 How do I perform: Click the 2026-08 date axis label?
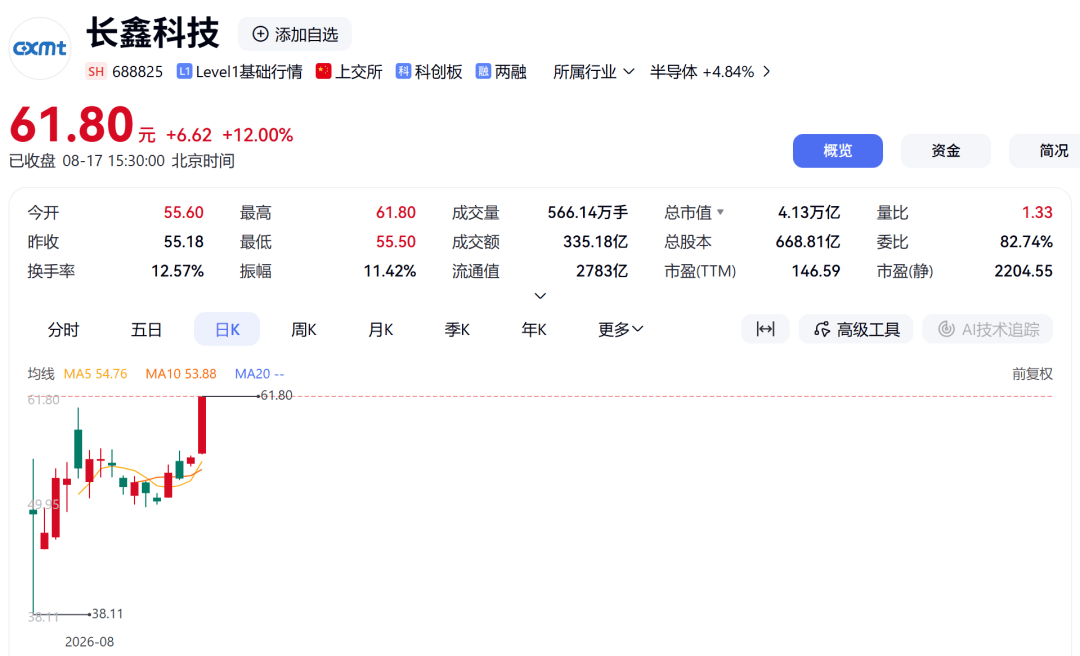pyautogui.click(x=90, y=642)
